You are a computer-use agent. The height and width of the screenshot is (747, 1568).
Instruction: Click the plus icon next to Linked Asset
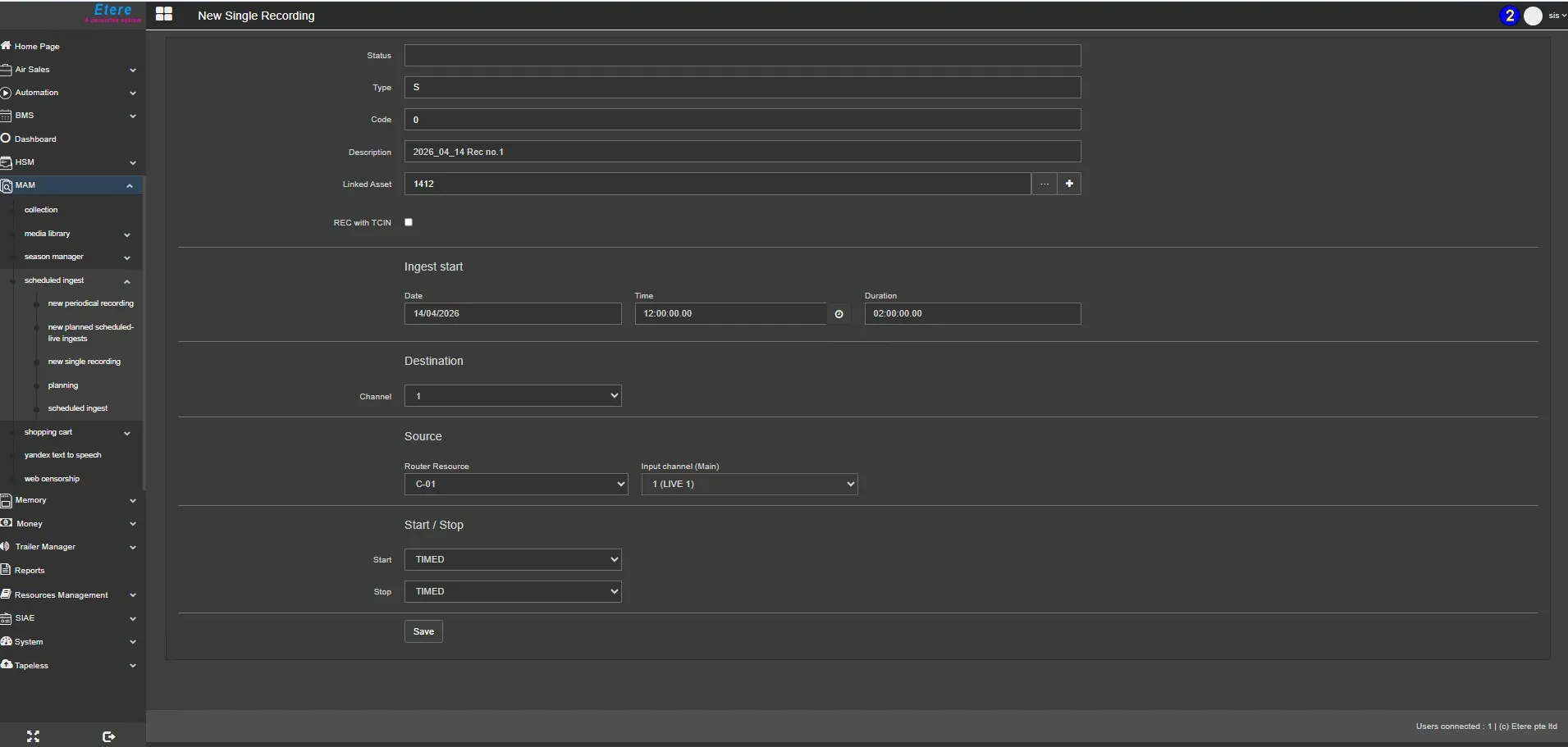click(1069, 184)
